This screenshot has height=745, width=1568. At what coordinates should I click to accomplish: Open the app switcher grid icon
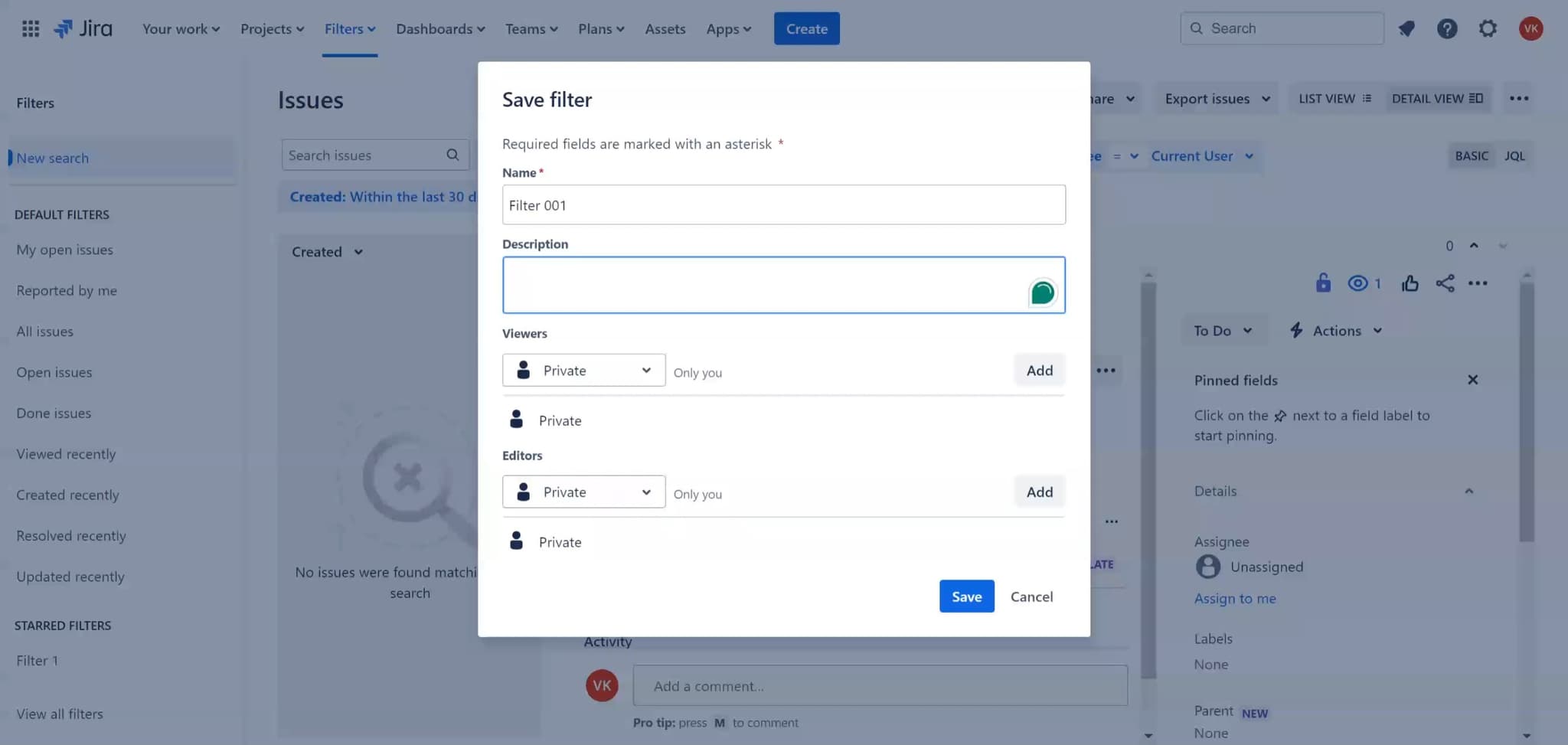[31, 29]
